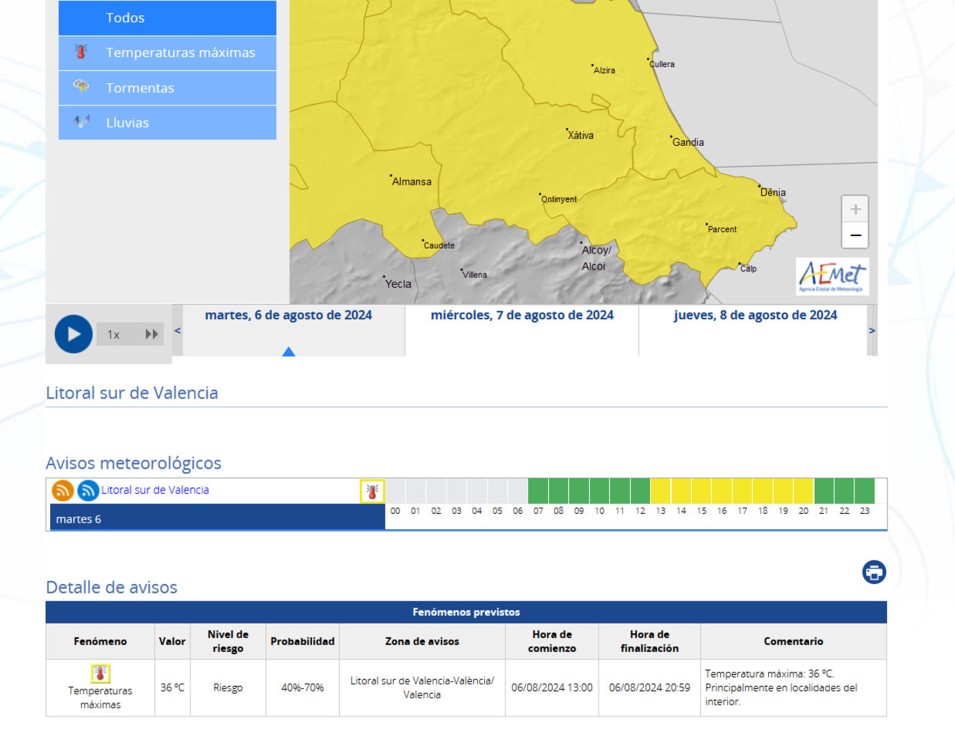
Task: Click the Hora de comienzo column header
Action: pos(552,641)
